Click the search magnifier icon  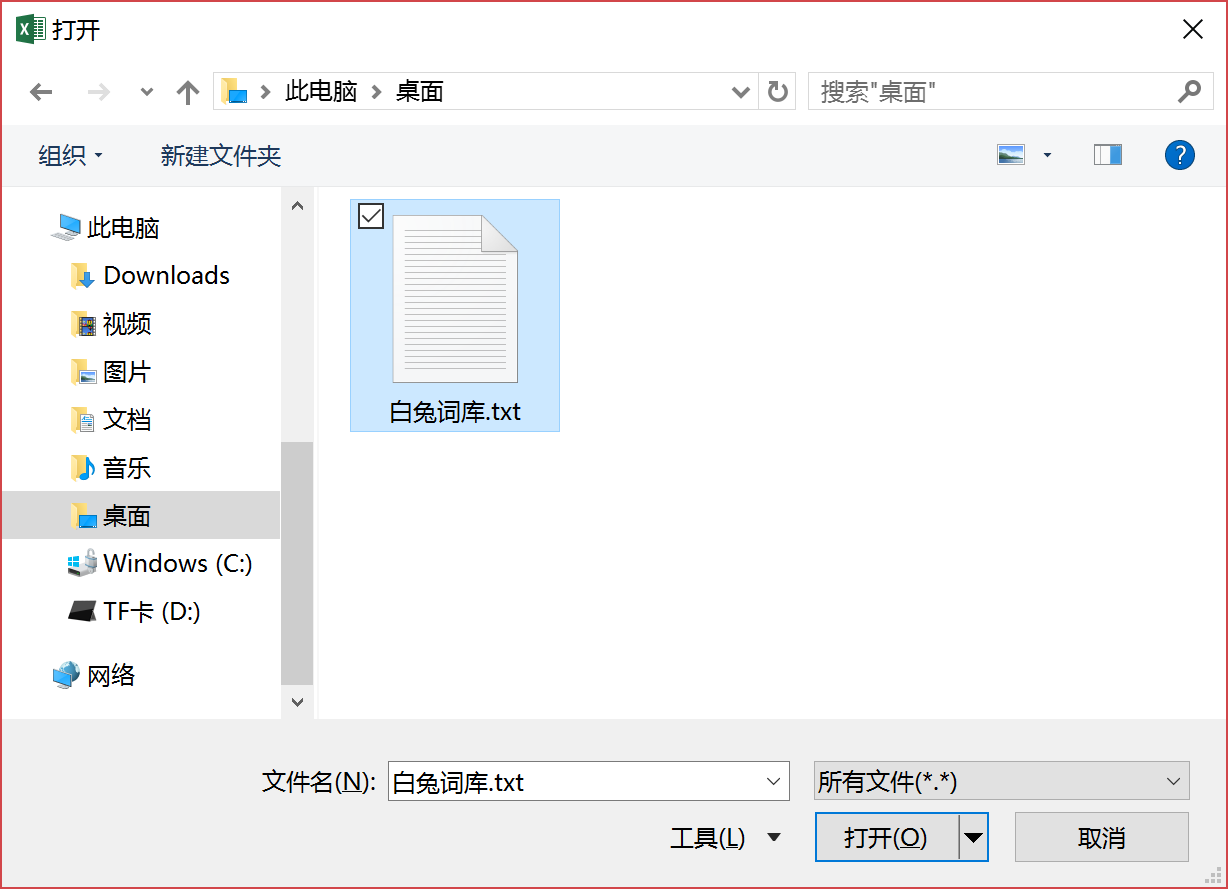1189,92
